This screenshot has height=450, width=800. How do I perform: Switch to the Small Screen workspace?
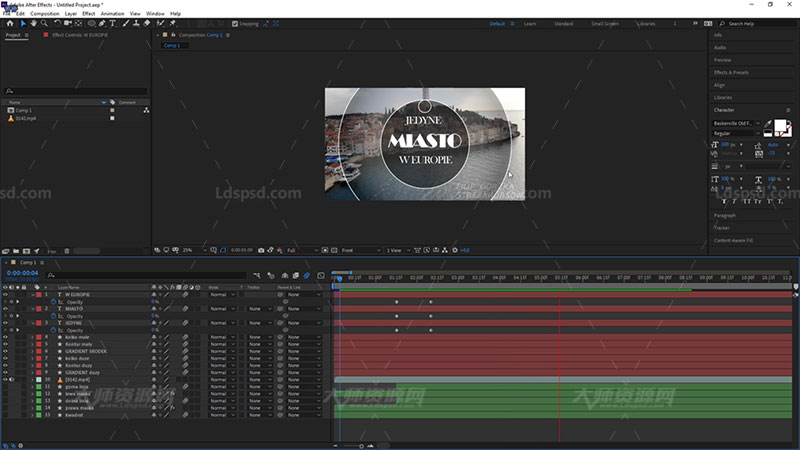[605, 24]
